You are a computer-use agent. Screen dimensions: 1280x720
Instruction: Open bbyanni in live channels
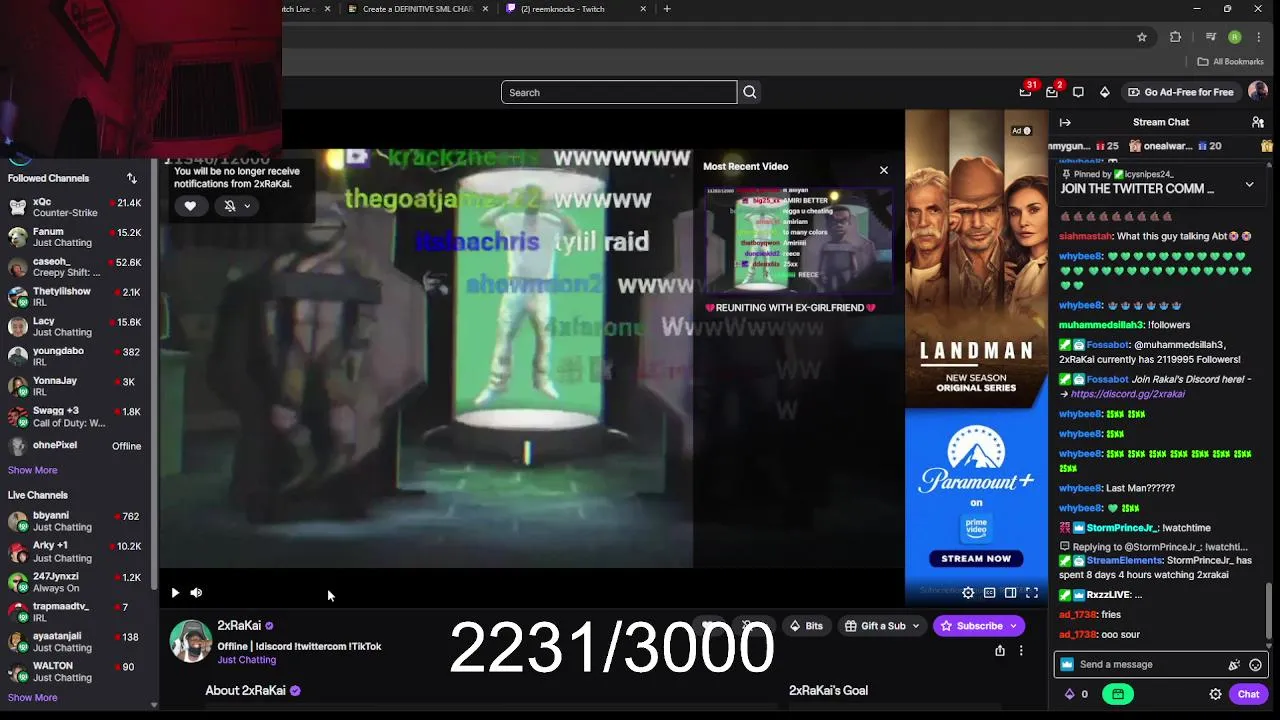pyautogui.click(x=75, y=522)
